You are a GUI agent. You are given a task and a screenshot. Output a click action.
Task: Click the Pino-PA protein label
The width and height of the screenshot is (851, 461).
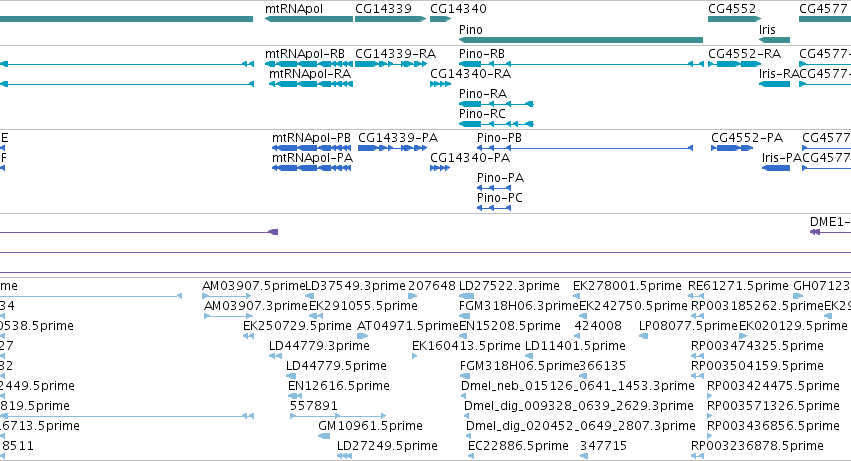pos(500,179)
